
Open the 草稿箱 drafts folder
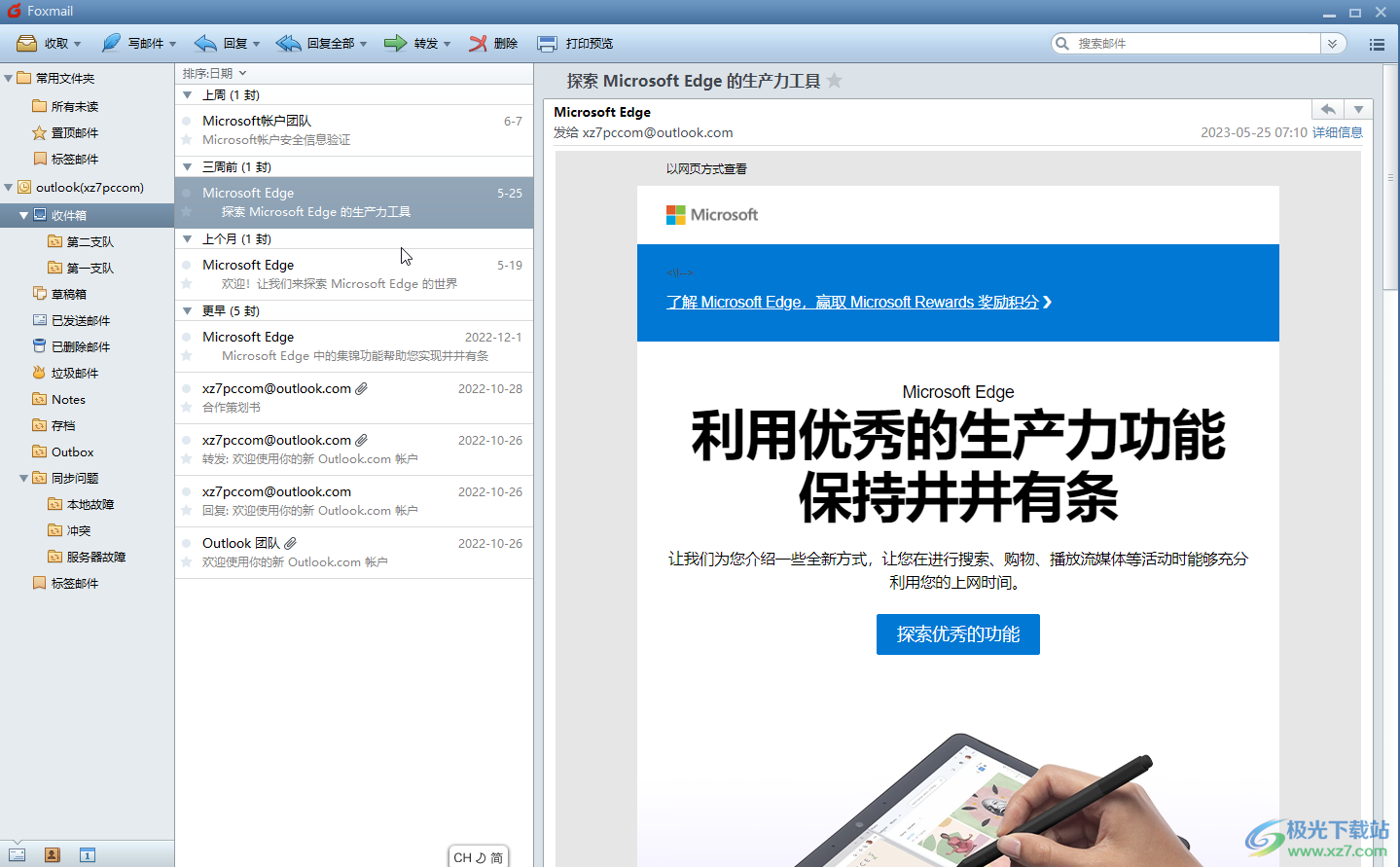(69, 294)
